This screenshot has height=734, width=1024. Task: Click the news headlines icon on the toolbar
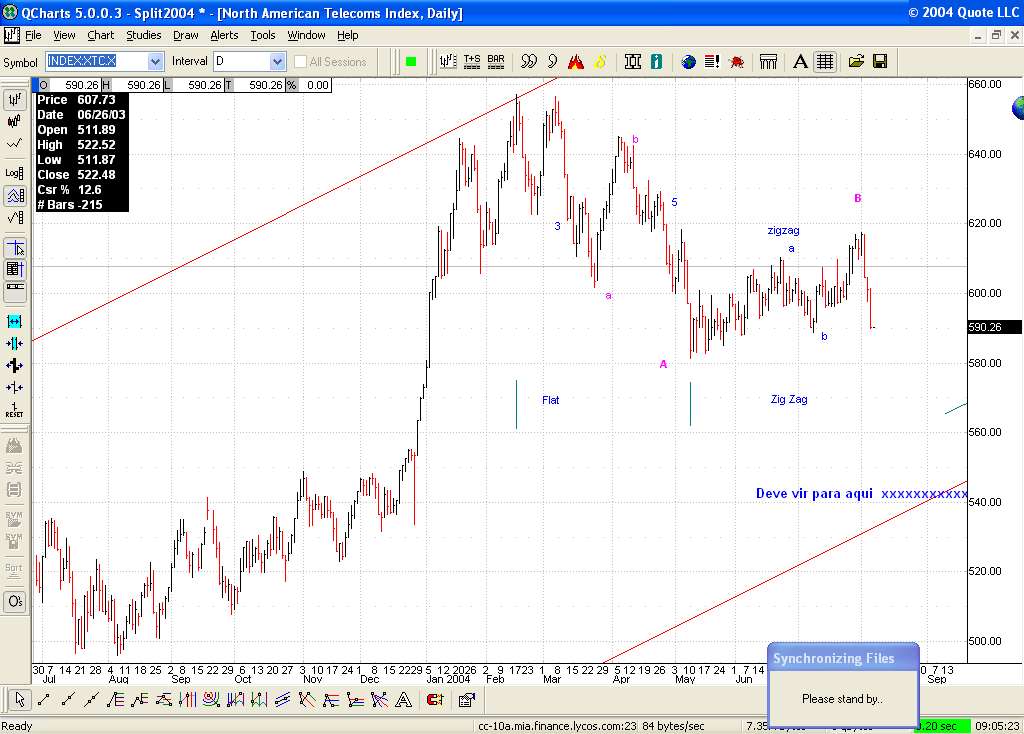tap(712, 61)
